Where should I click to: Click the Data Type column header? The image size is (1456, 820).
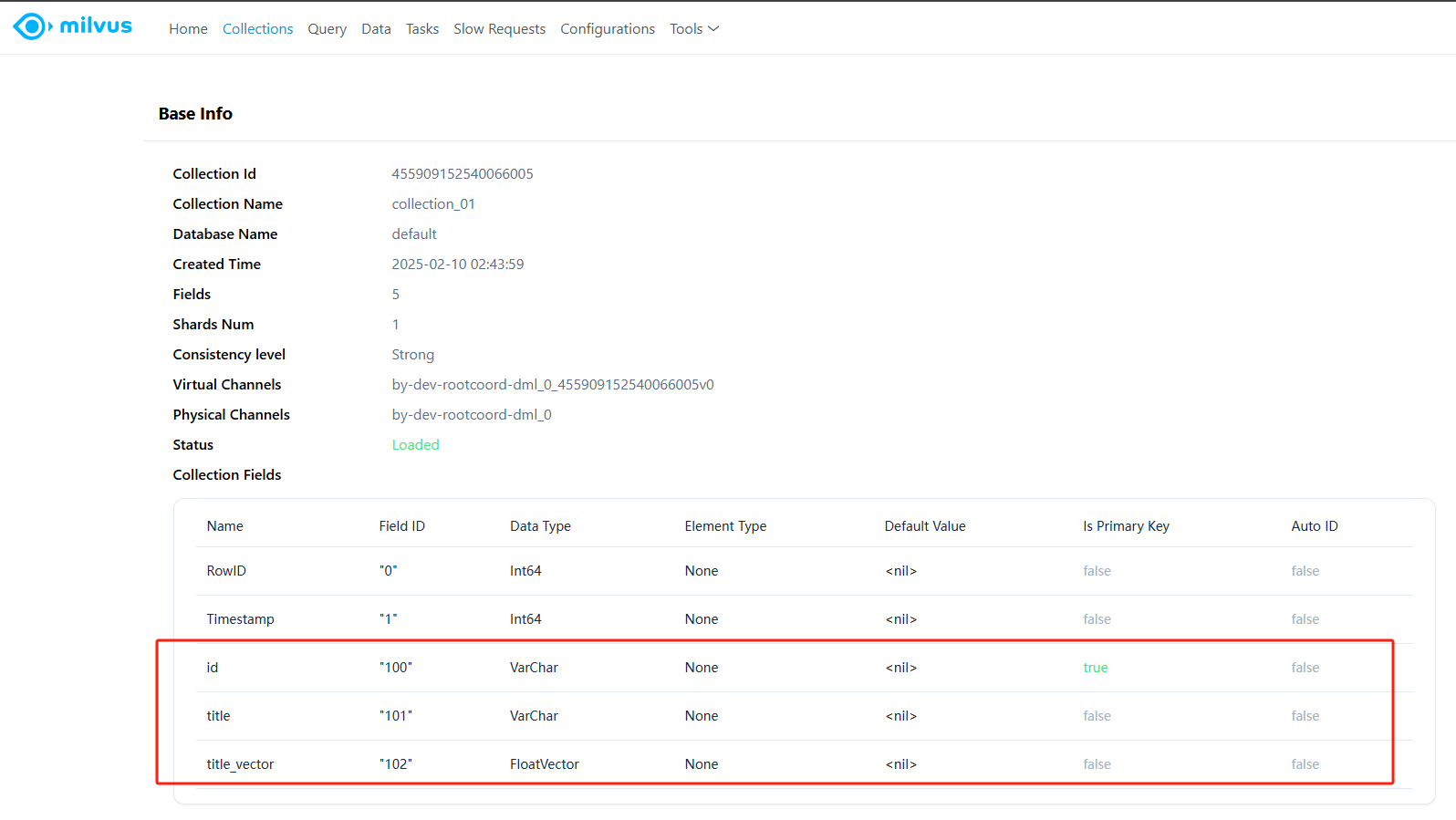click(540, 526)
